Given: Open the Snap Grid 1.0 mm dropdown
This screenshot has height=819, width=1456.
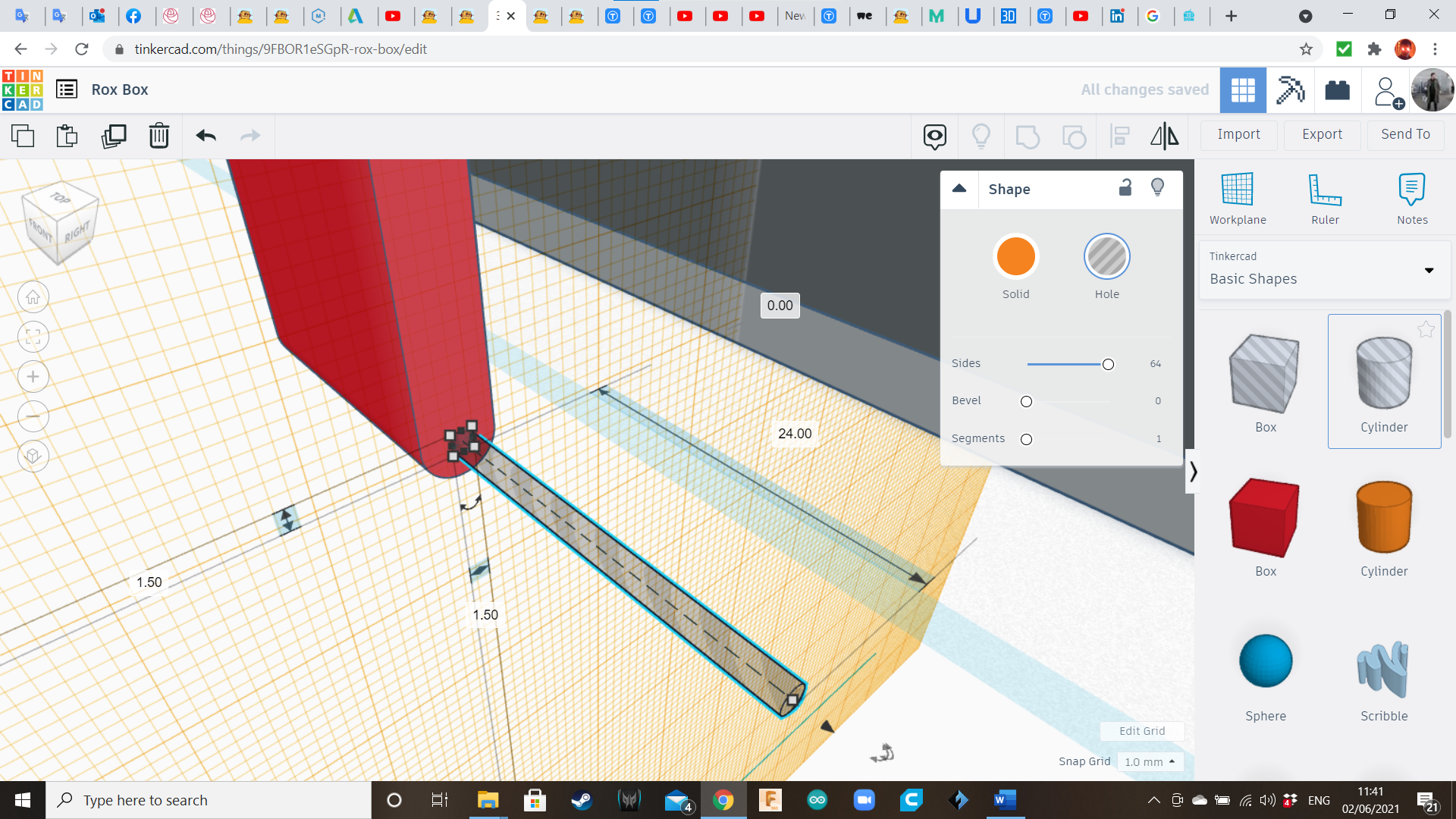Looking at the screenshot, I should pyautogui.click(x=1150, y=761).
